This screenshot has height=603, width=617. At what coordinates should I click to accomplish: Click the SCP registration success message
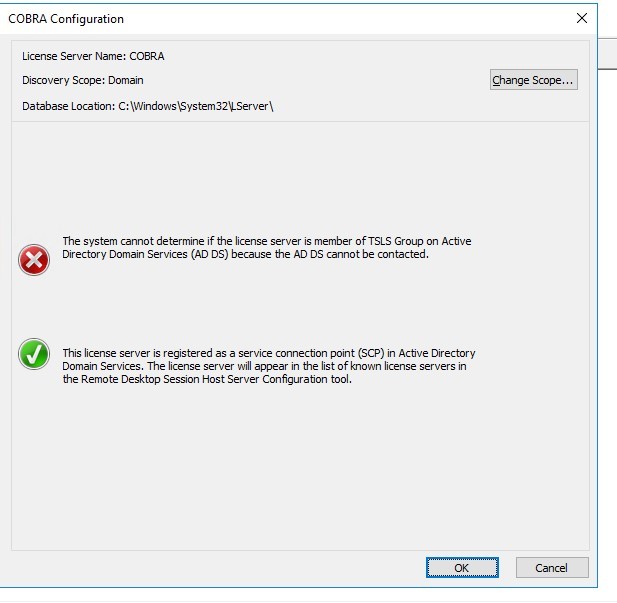(x=269, y=366)
